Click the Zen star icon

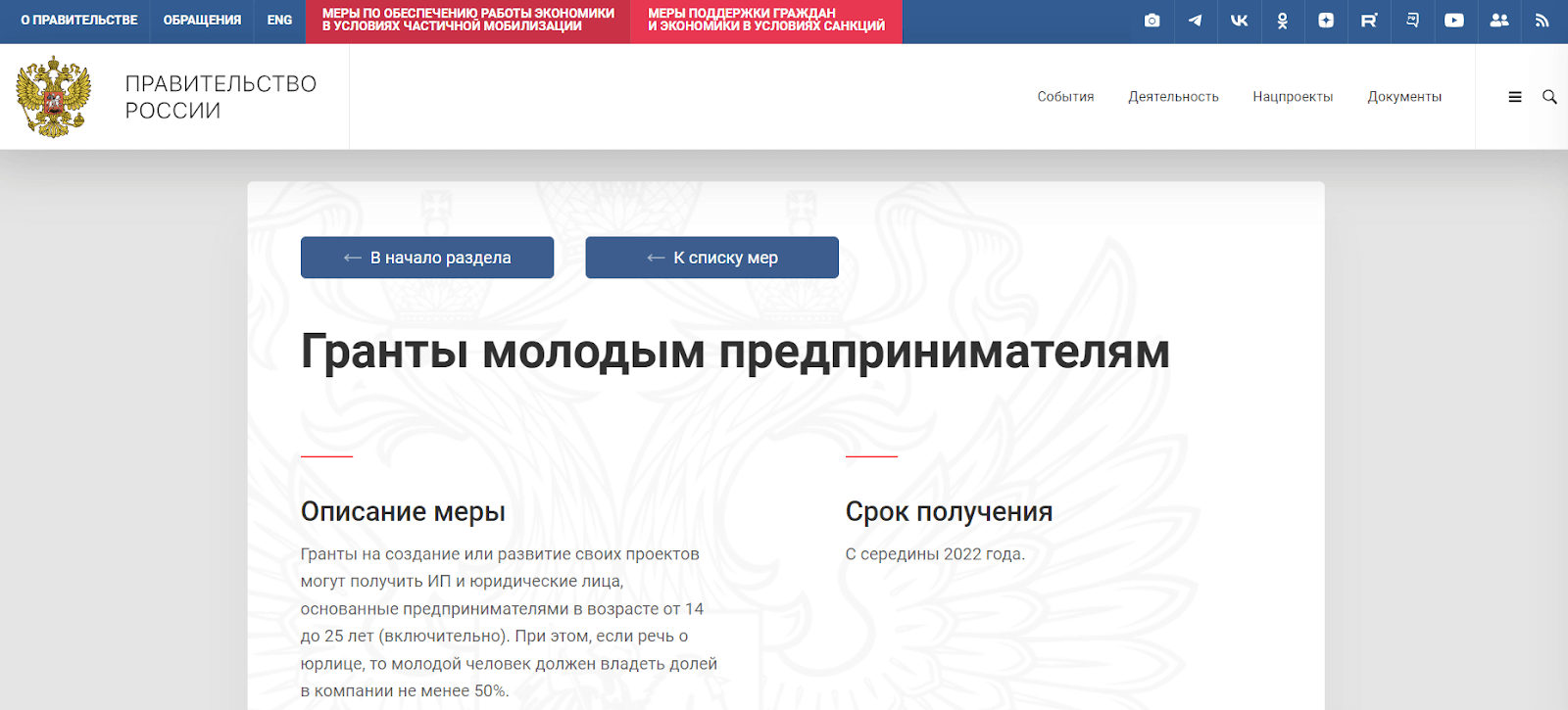point(1326,21)
